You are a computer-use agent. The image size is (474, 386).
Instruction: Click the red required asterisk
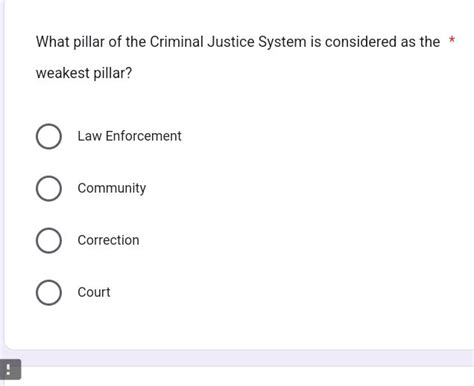452,40
